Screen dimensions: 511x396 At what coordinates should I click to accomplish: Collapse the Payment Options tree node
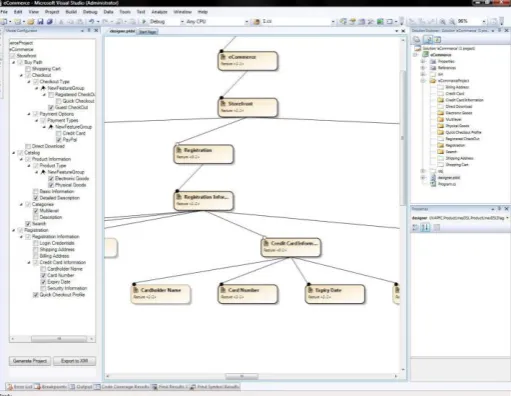(x=29, y=114)
